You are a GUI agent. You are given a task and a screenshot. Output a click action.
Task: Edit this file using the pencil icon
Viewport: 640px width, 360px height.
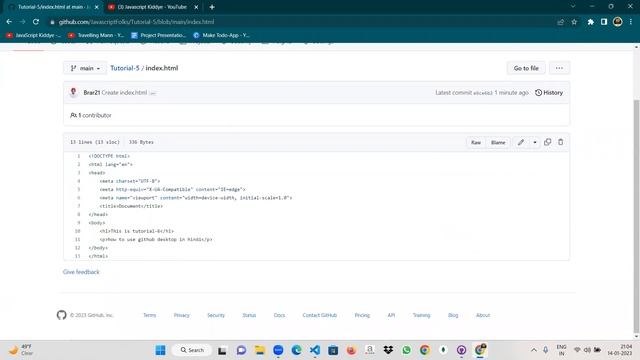[x=521, y=142]
